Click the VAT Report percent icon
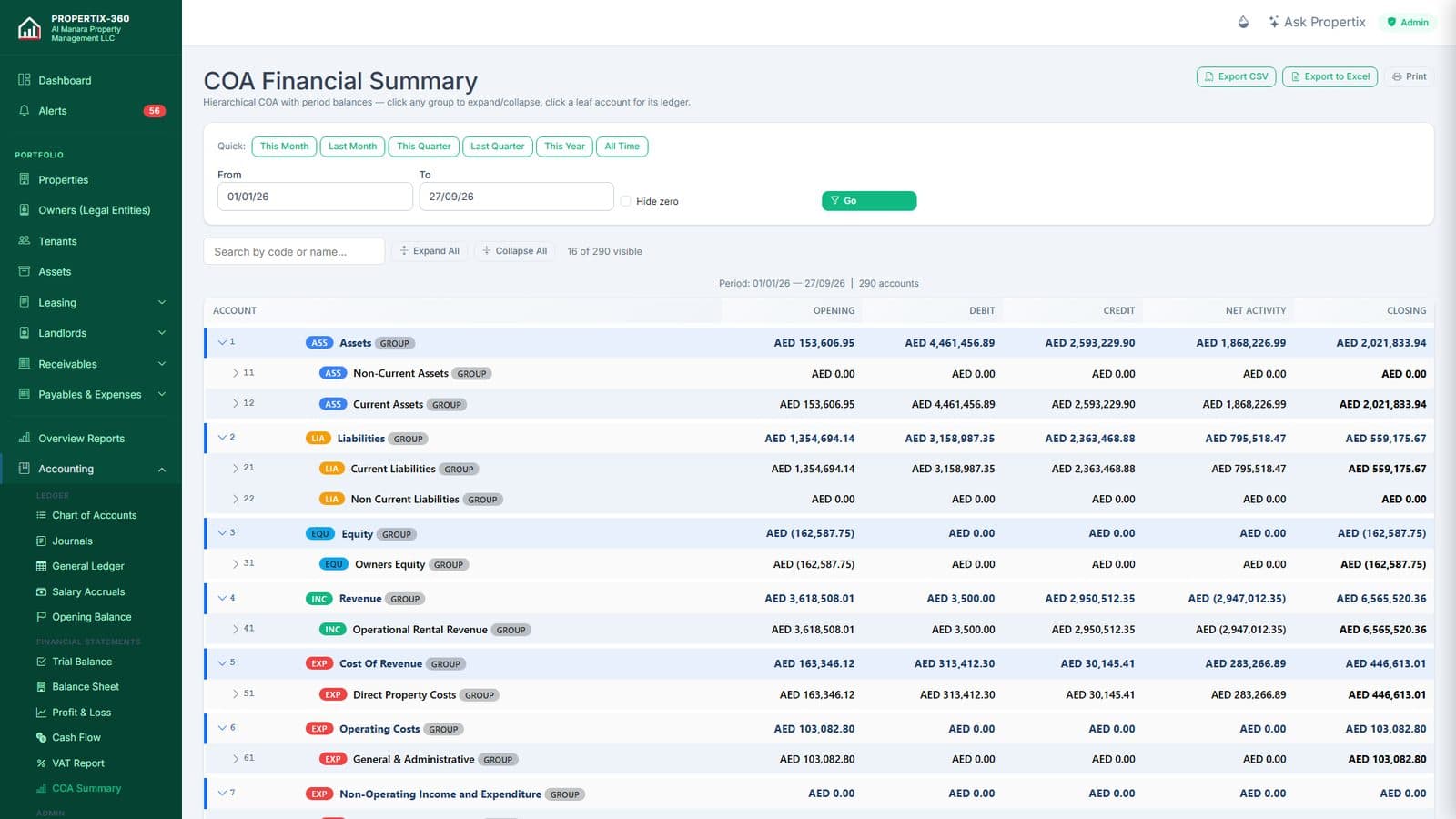Image resolution: width=1456 pixels, height=819 pixels. [x=41, y=763]
